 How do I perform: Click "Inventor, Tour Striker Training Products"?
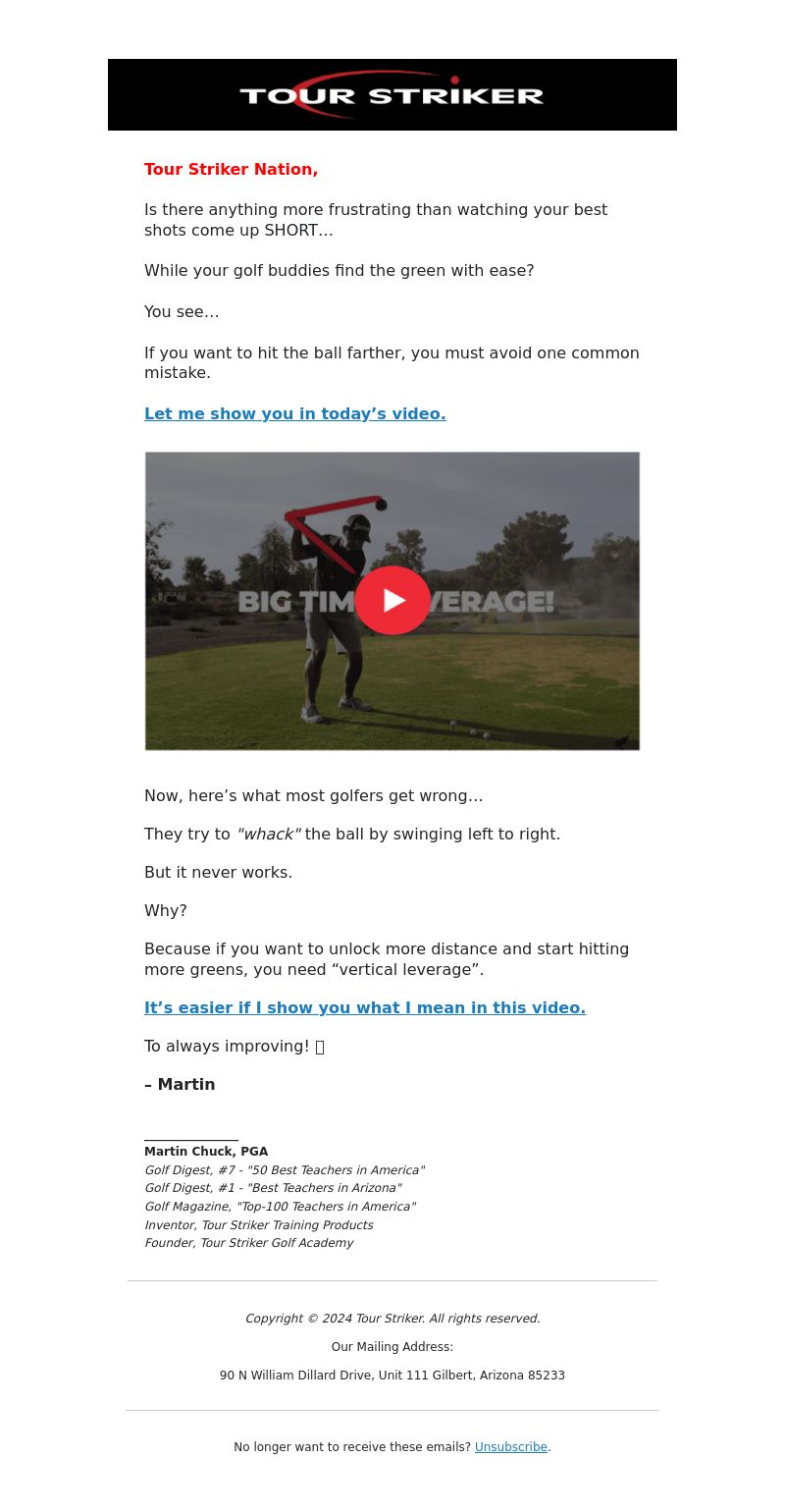pos(259,1225)
